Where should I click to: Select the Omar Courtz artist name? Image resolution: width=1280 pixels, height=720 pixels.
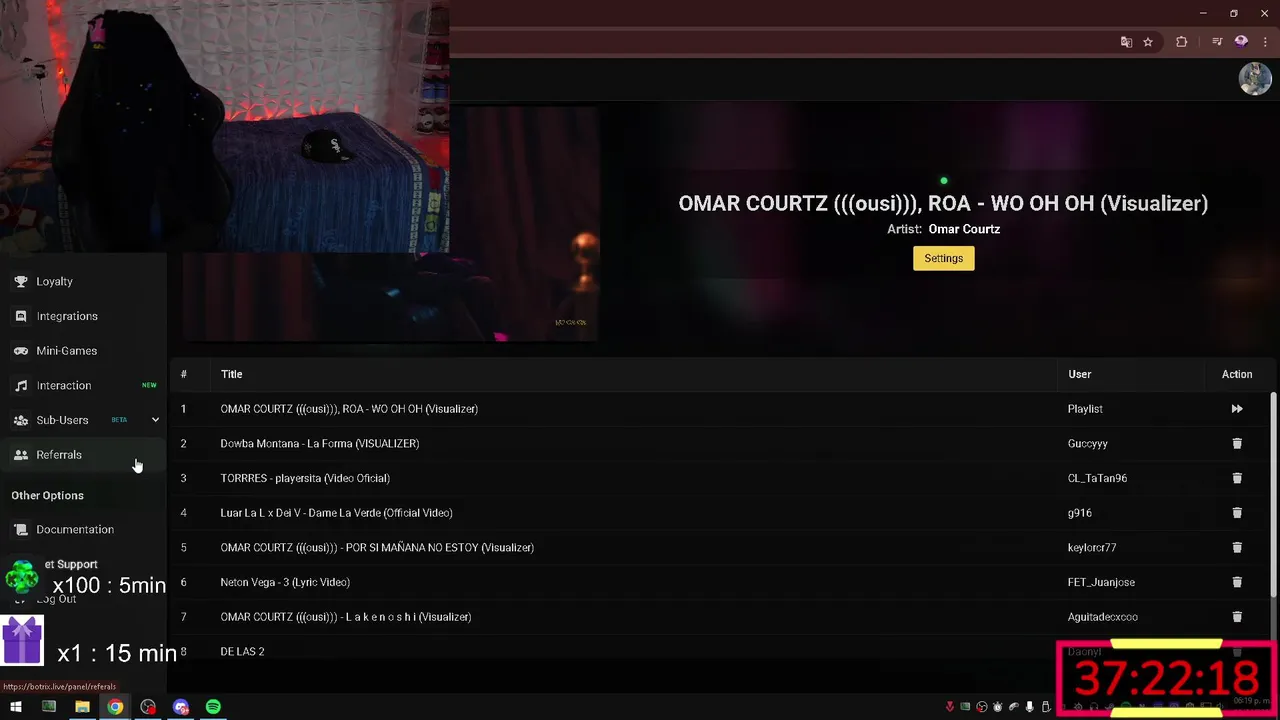(964, 229)
